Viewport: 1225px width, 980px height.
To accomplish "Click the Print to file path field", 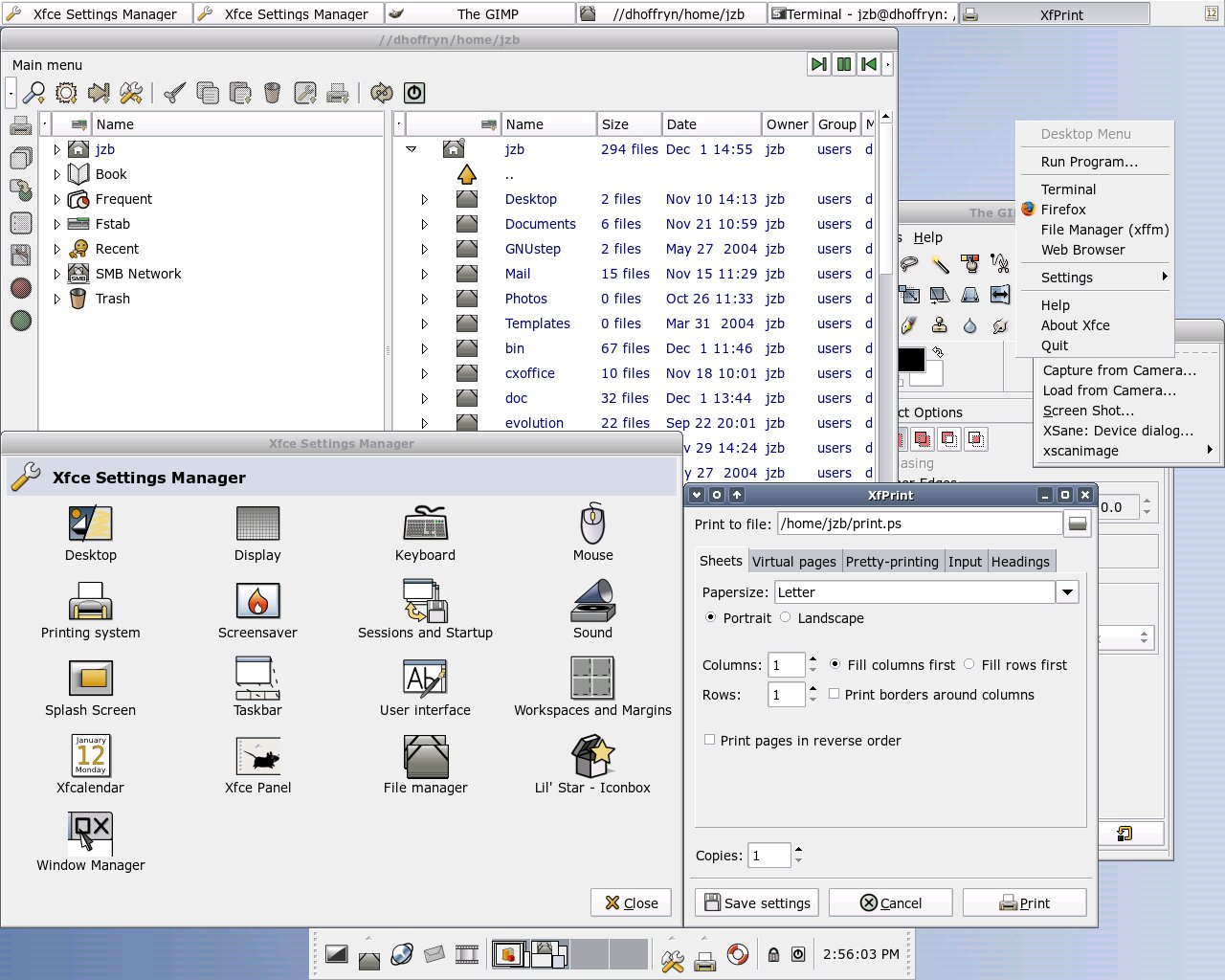I will (919, 523).
